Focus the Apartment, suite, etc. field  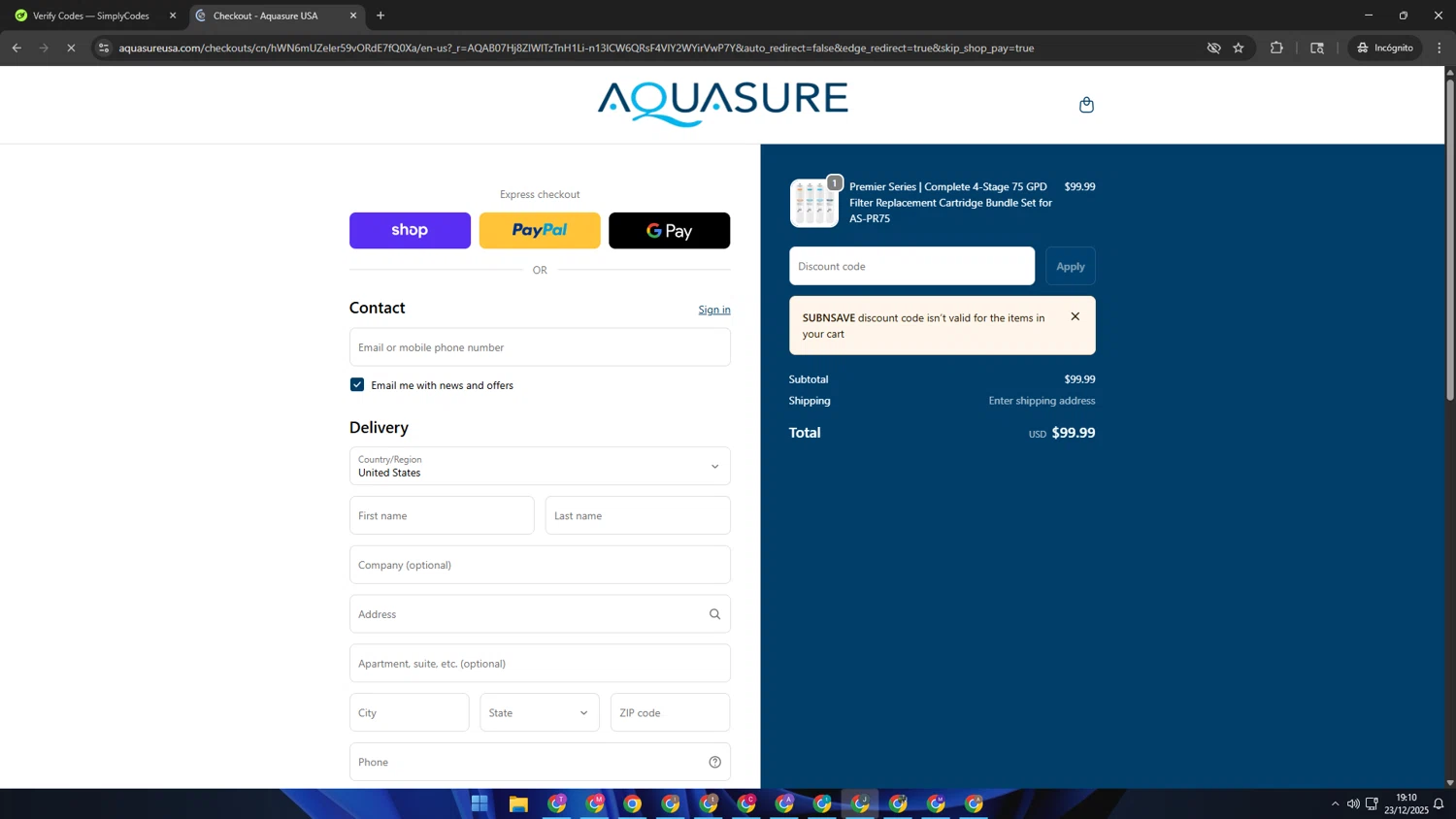click(x=540, y=664)
